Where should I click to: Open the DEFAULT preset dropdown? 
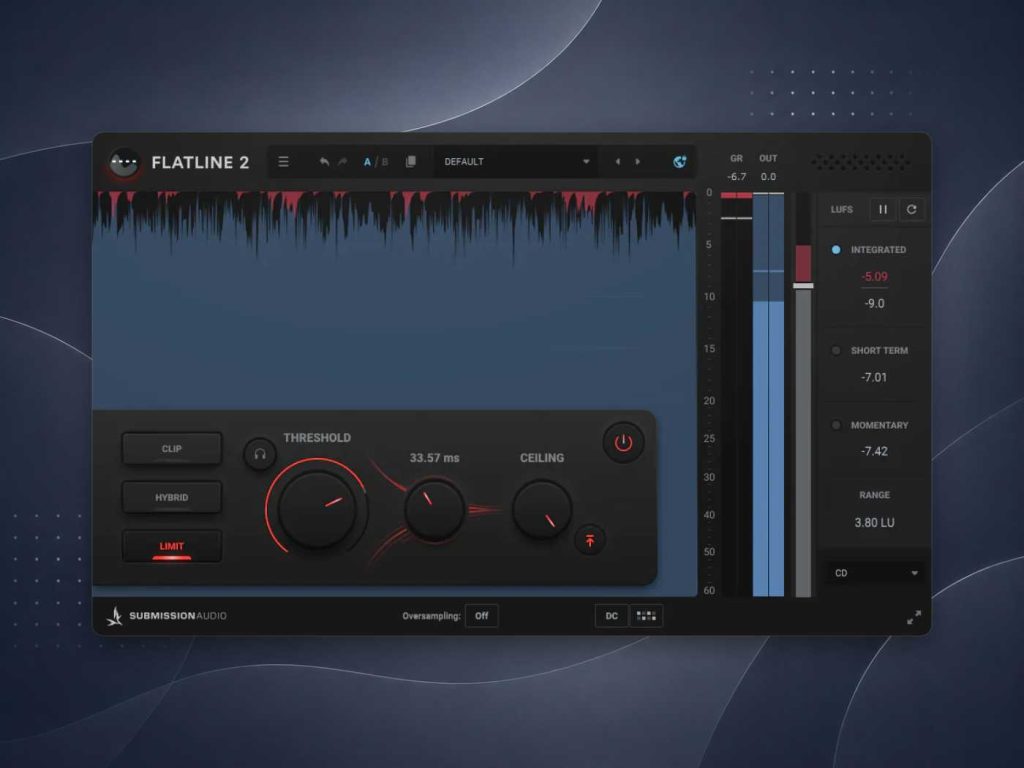click(x=517, y=161)
